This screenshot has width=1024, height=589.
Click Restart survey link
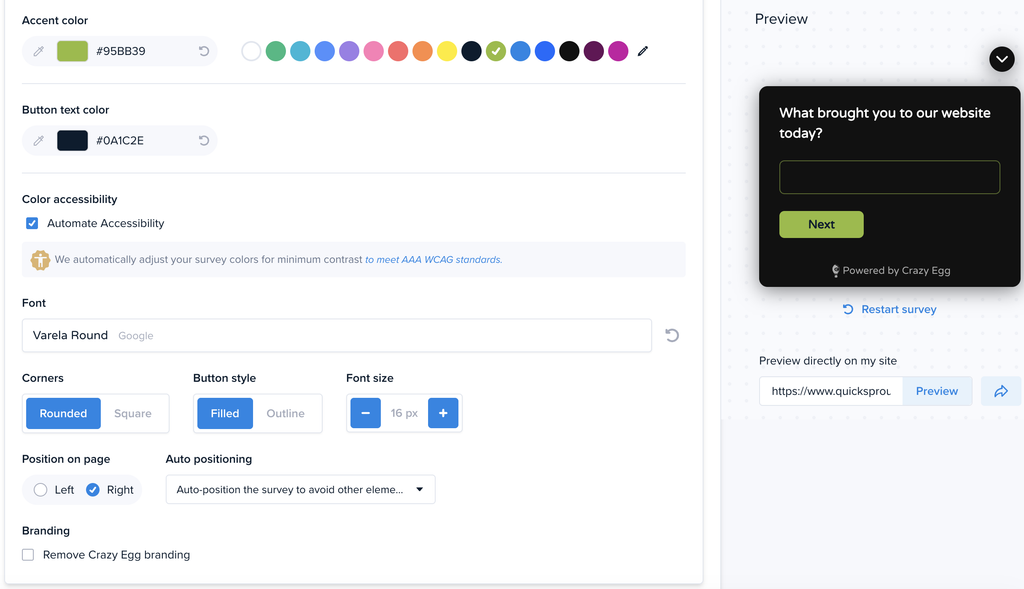click(889, 310)
